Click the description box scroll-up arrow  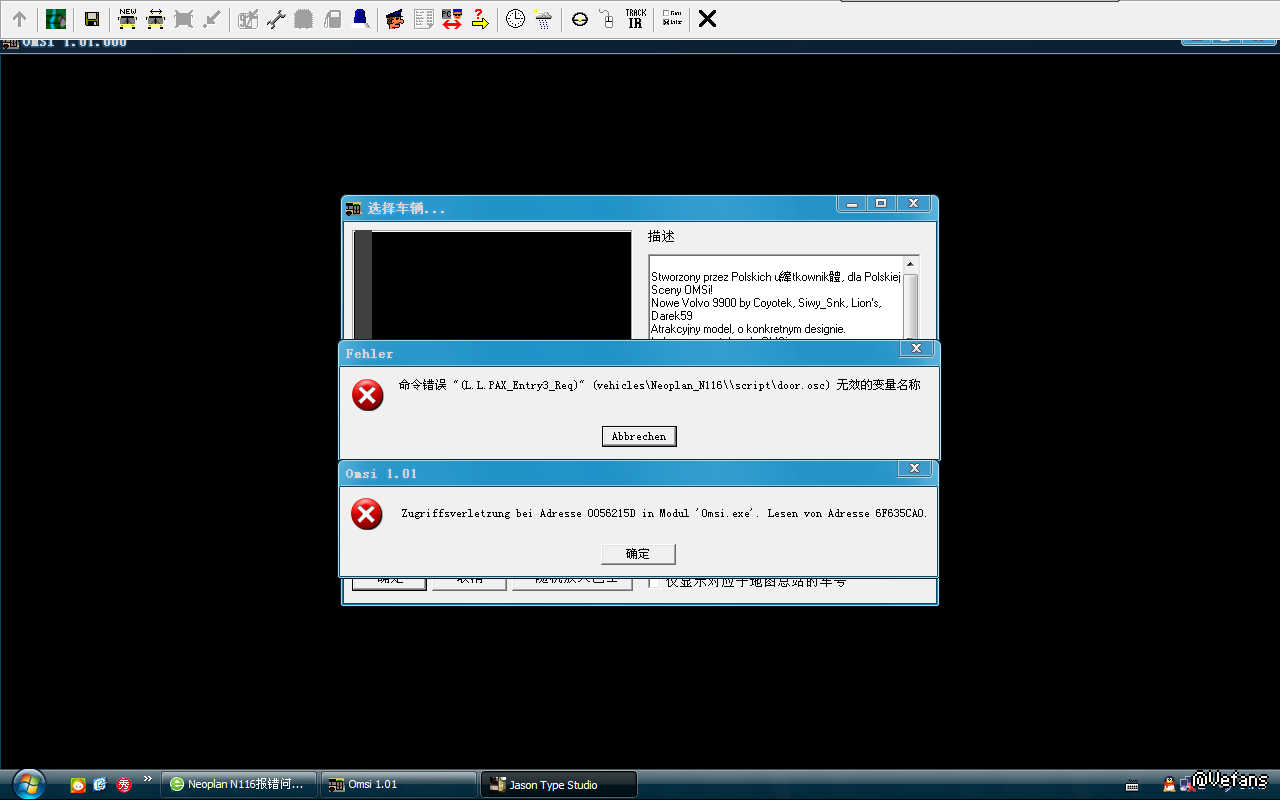[911, 264]
